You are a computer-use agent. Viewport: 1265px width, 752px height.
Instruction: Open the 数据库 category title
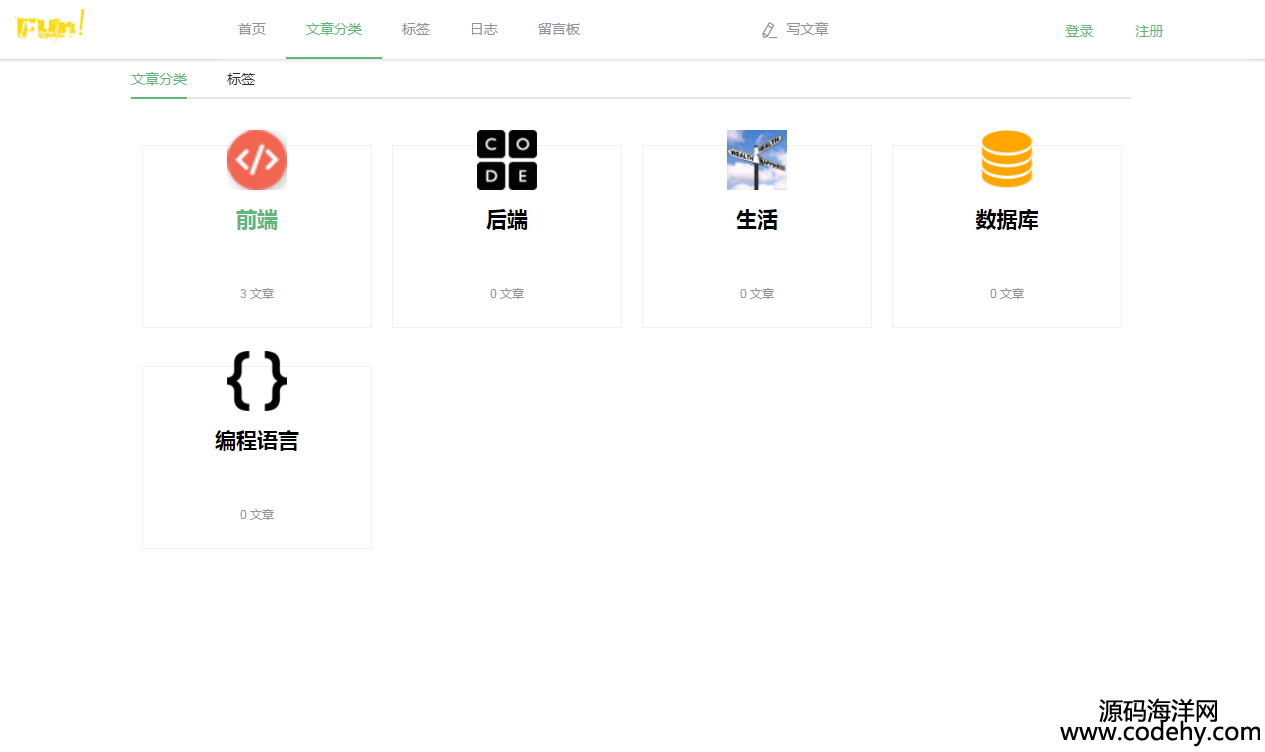(1007, 220)
